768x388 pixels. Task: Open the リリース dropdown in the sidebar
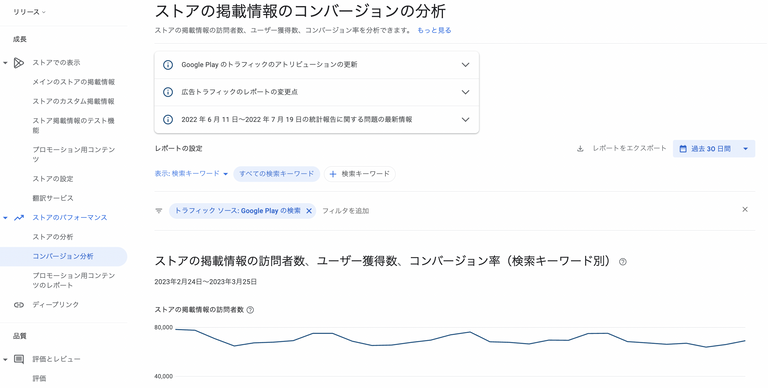29,12
